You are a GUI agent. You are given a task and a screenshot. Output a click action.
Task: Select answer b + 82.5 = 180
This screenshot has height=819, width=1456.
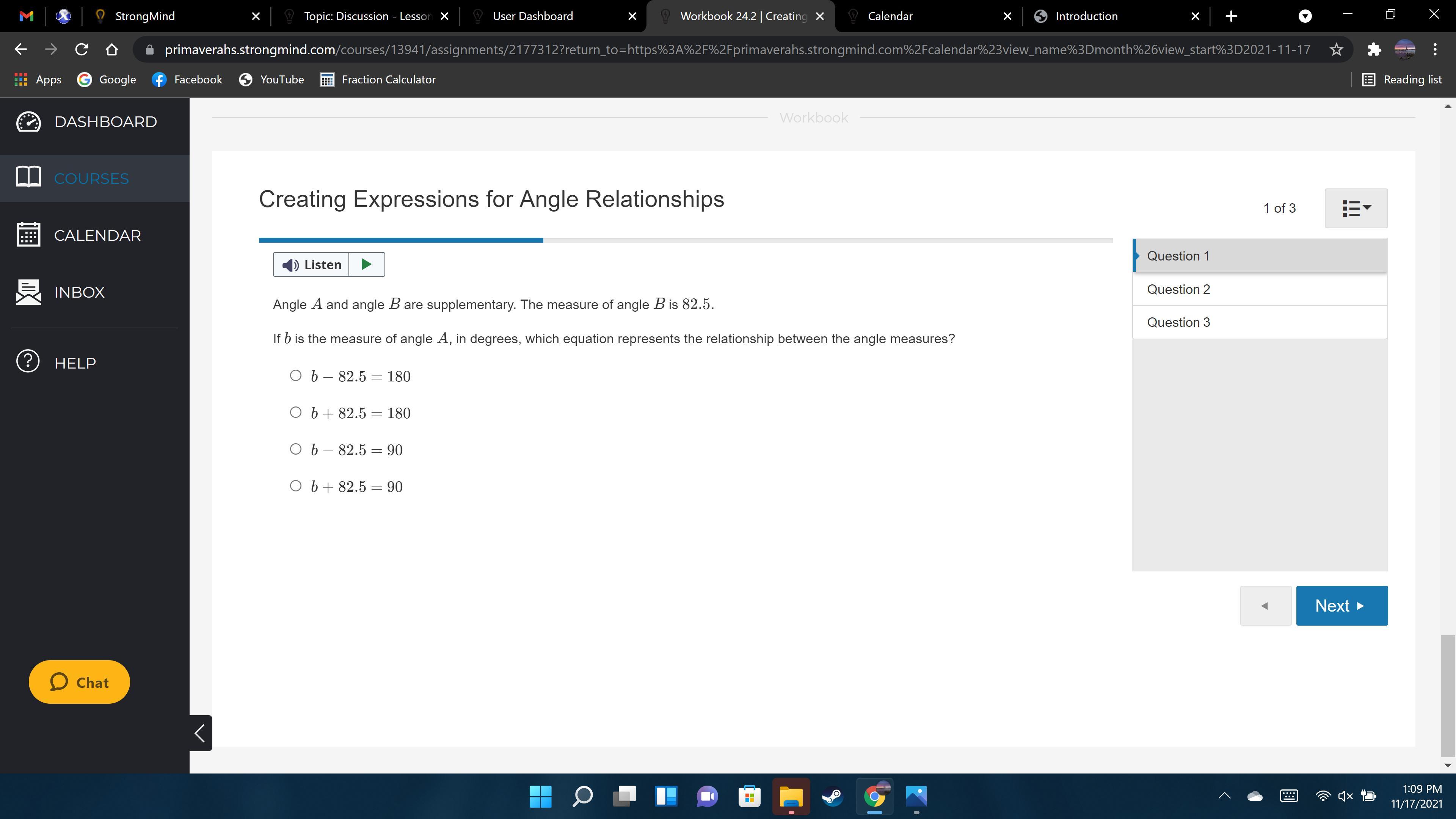click(296, 413)
